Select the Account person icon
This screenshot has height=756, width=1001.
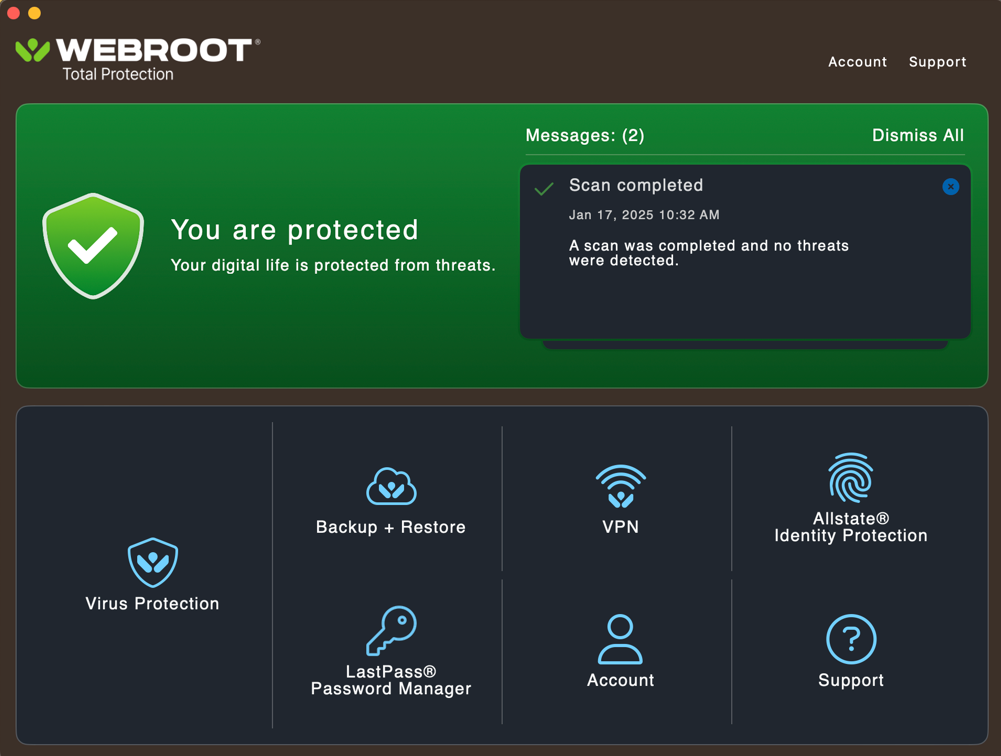619,637
